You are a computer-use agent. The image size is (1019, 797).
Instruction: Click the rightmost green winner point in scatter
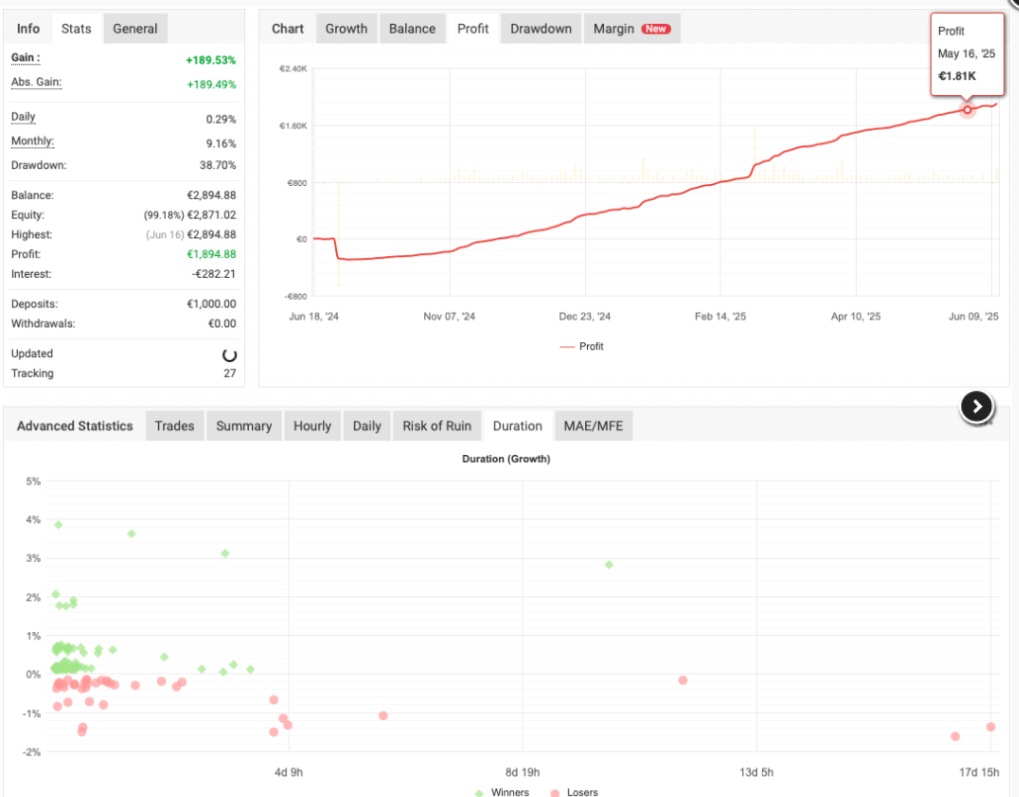click(608, 565)
